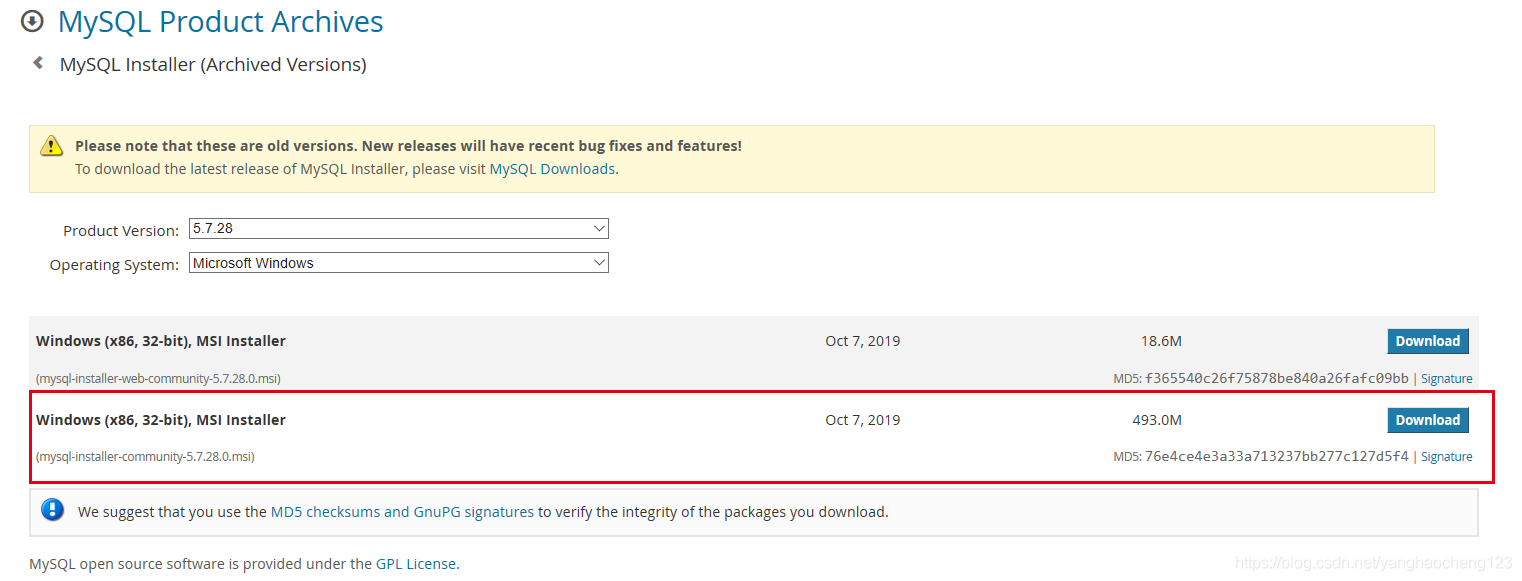Follow the MySQL Downloads link in notice
Image resolution: width=1522 pixels, height=581 pixels.
pos(552,169)
